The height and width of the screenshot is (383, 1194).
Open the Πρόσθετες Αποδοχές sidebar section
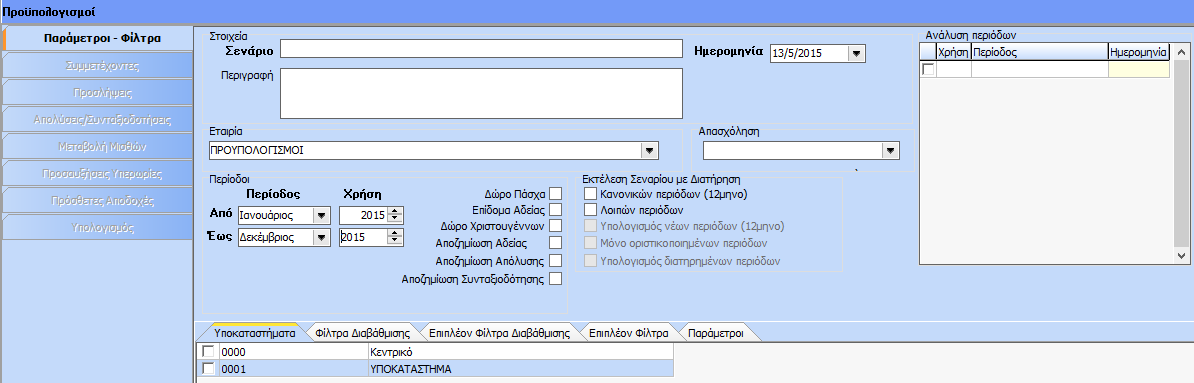pyautogui.click(x=97, y=201)
